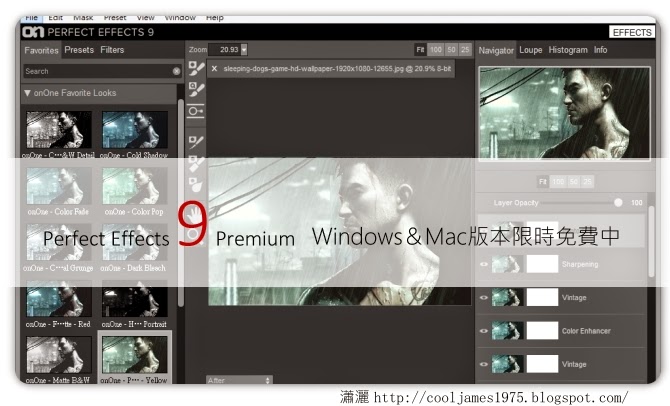
Task: Select the Sharpening layer mask thumbnail
Action: [542, 264]
